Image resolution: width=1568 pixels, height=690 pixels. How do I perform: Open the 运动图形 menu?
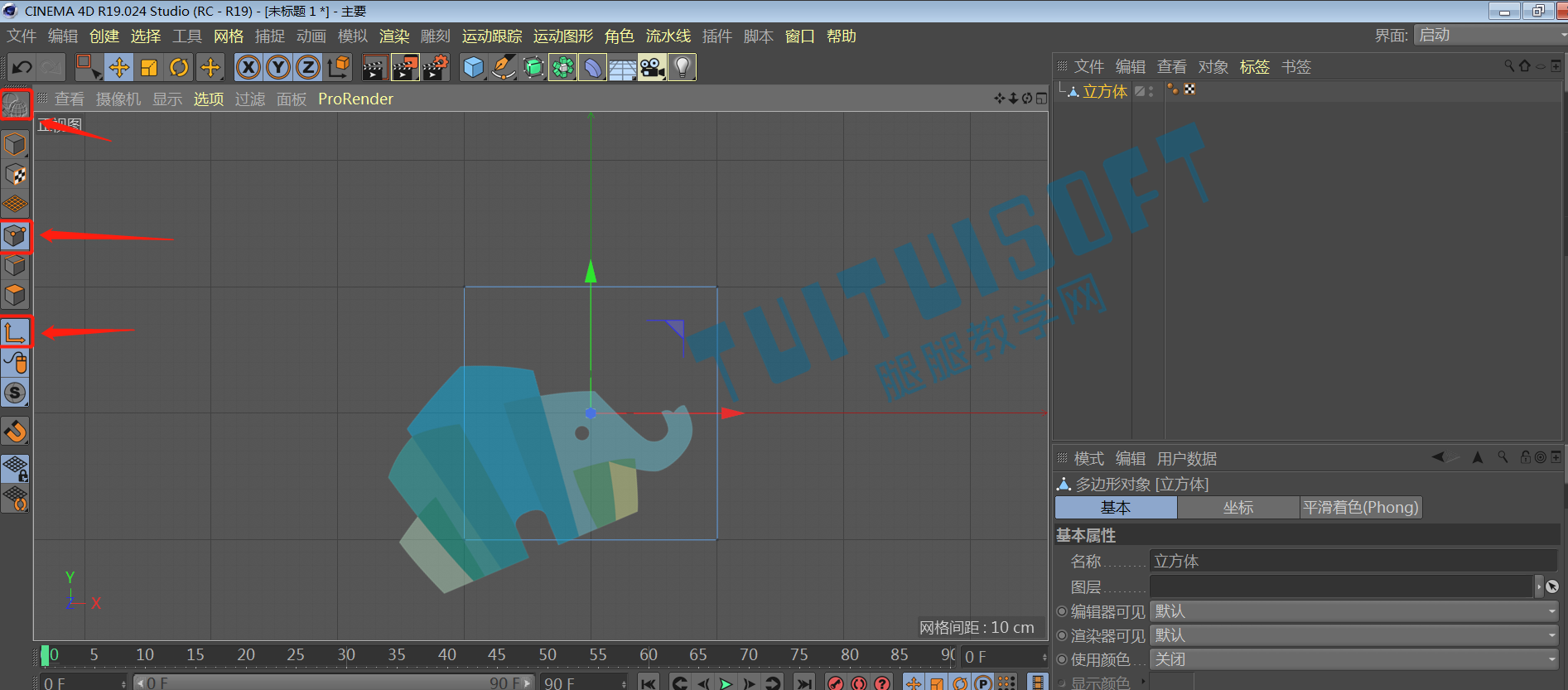[x=563, y=36]
